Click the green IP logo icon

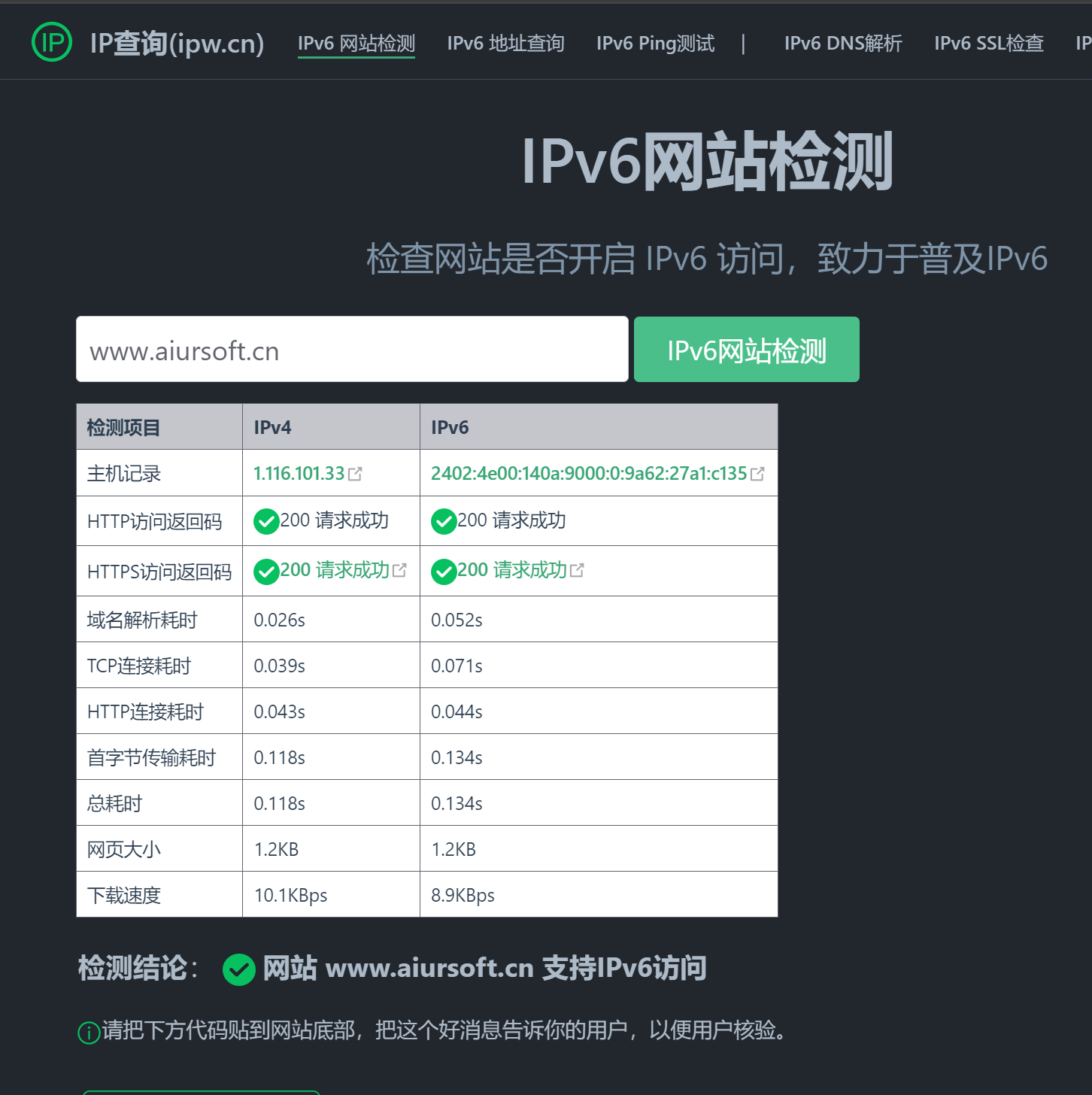52,42
